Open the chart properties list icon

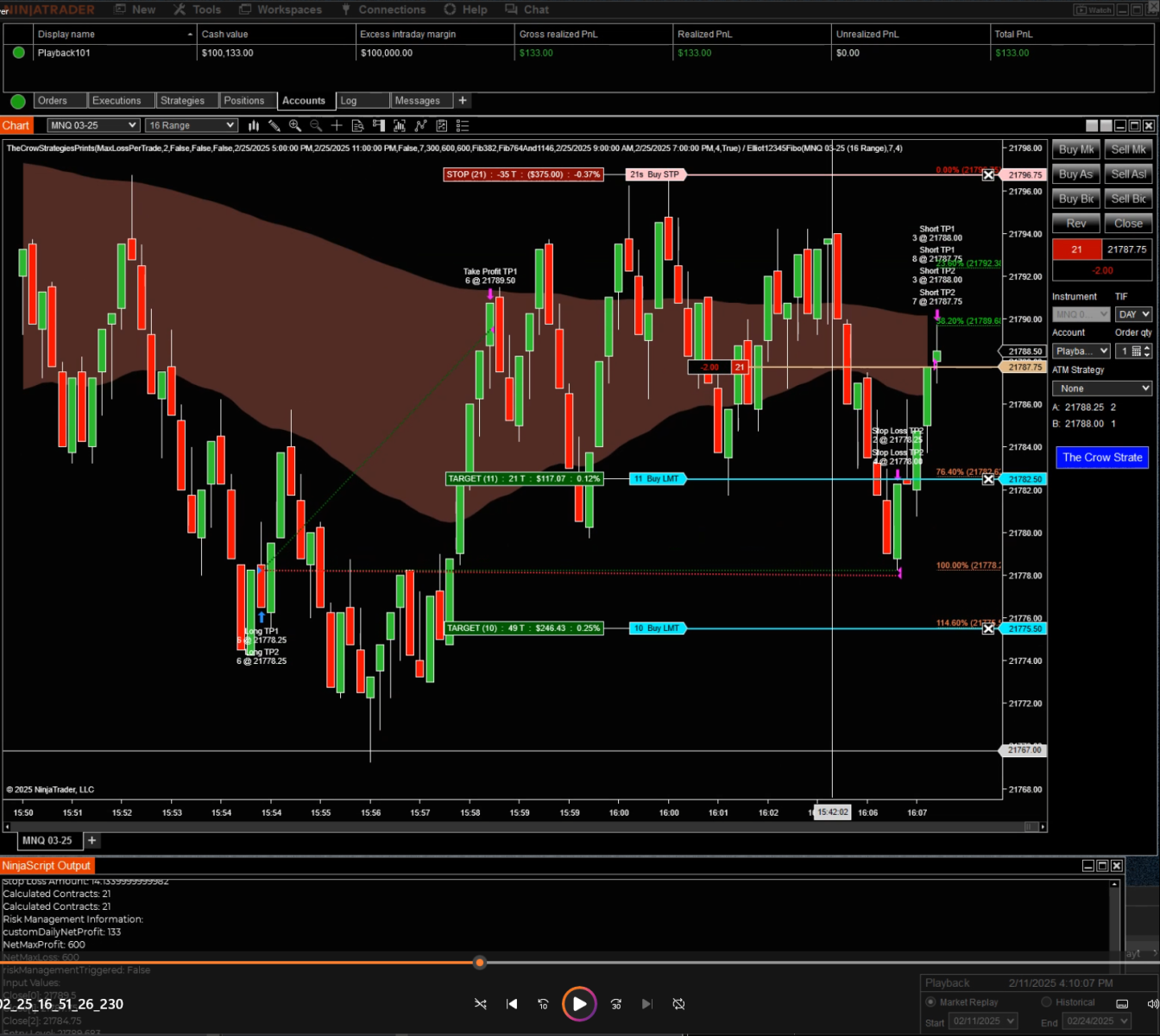[x=463, y=126]
